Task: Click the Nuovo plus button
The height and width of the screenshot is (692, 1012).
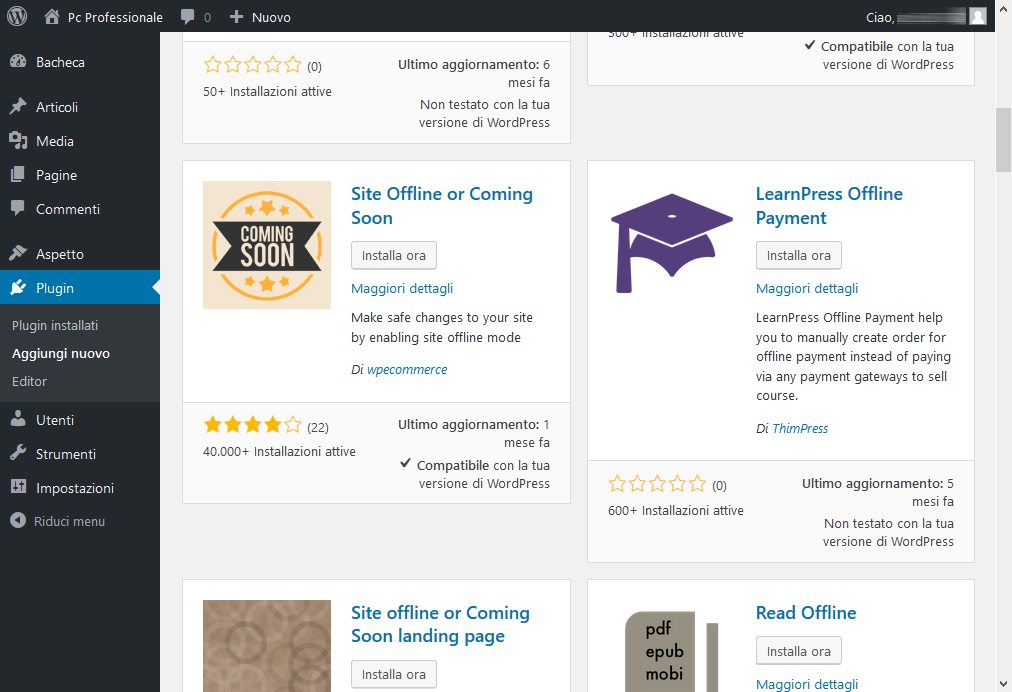Action: (260, 17)
